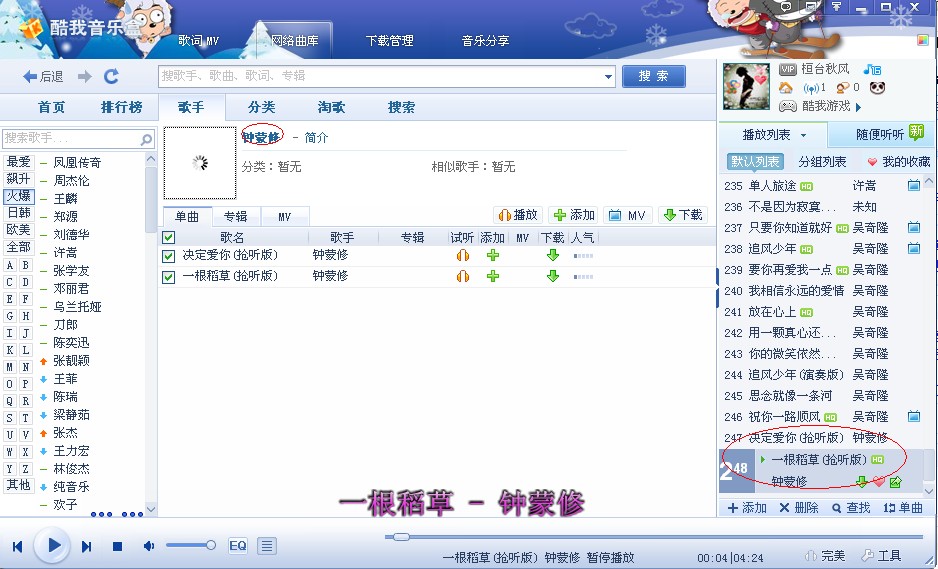Expand the 播放列表 dropdown arrow

tap(803, 135)
